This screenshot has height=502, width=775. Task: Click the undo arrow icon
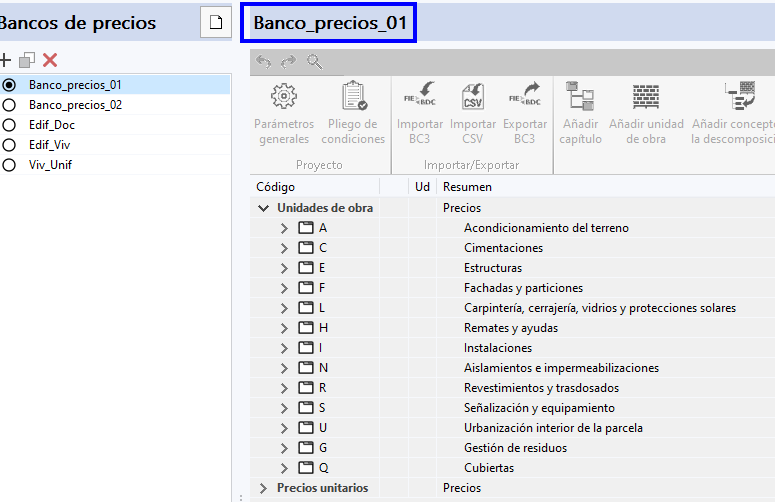pos(263,62)
